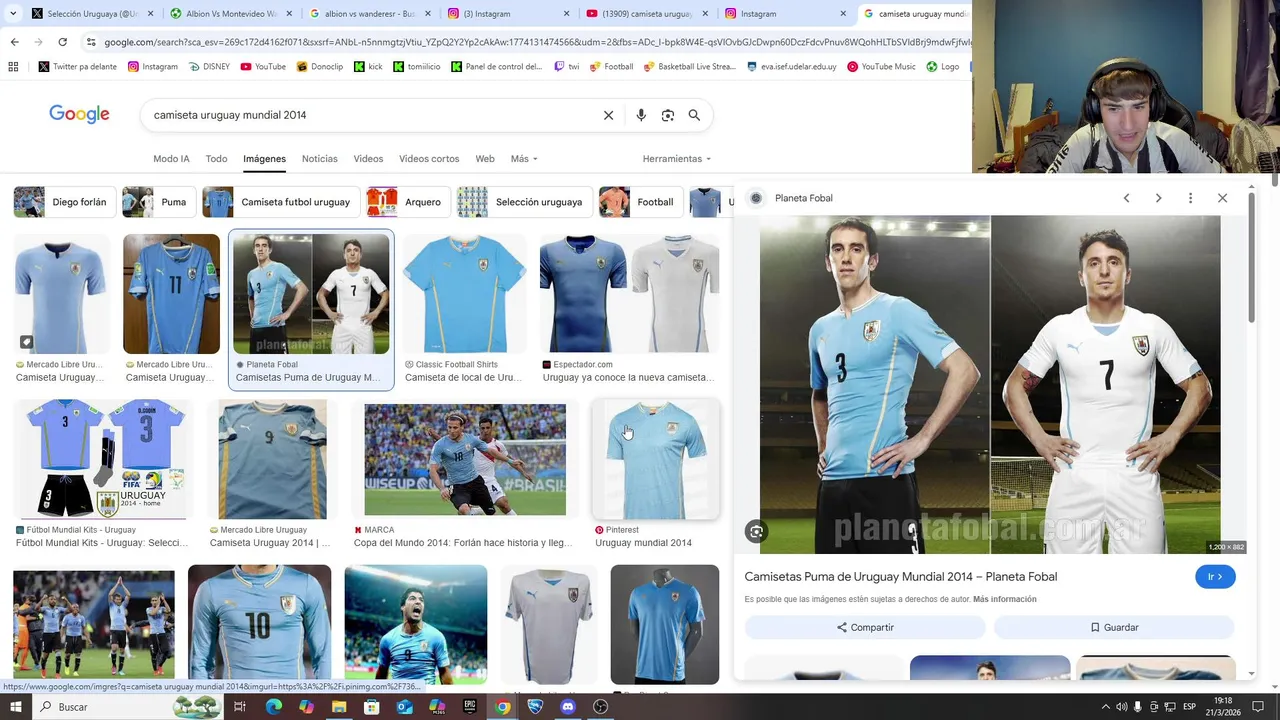Reload the page in Chrome
Viewport: 1280px width, 720px height.
click(62, 42)
